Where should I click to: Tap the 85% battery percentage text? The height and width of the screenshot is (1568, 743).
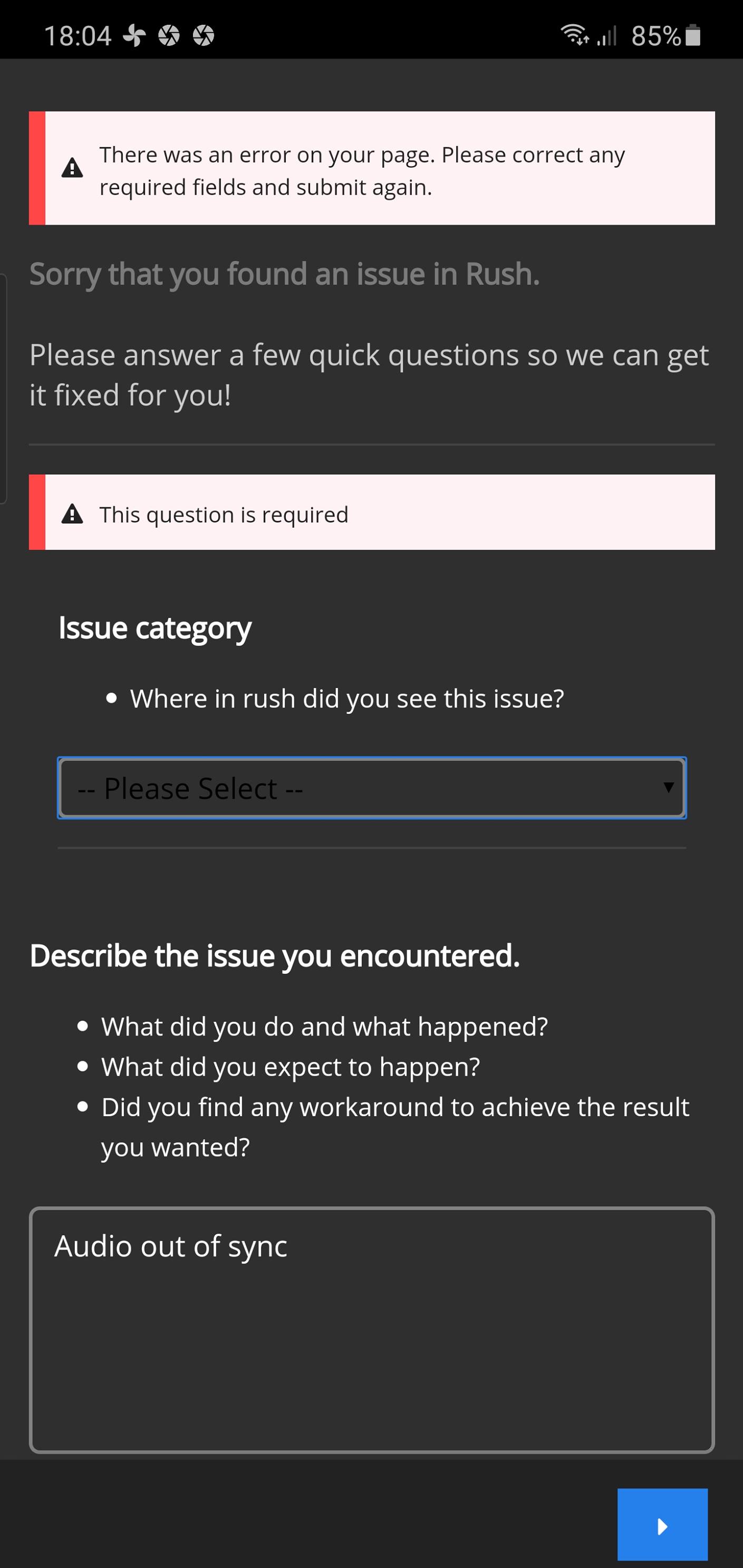pos(655,36)
